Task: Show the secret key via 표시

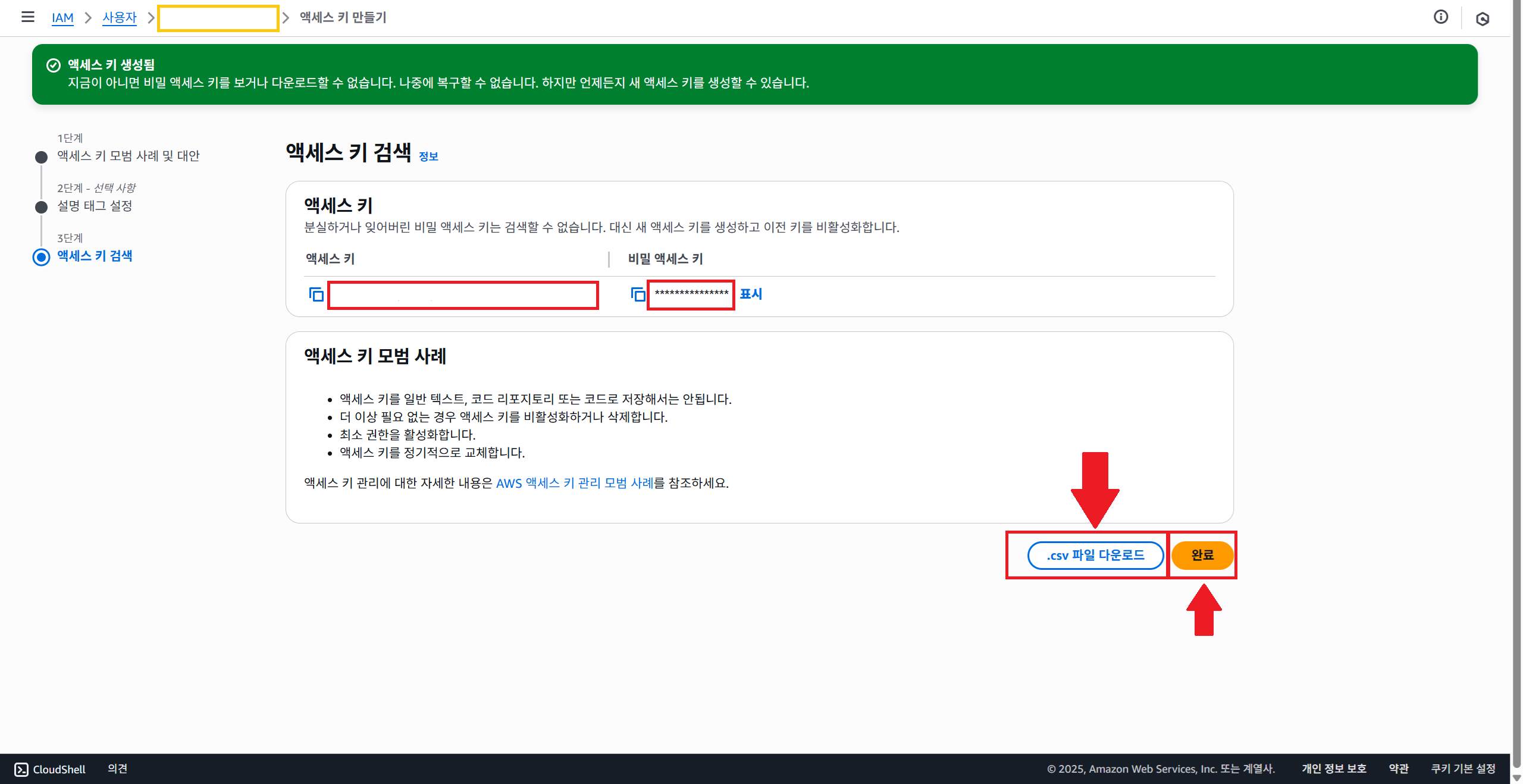Action: [750, 294]
